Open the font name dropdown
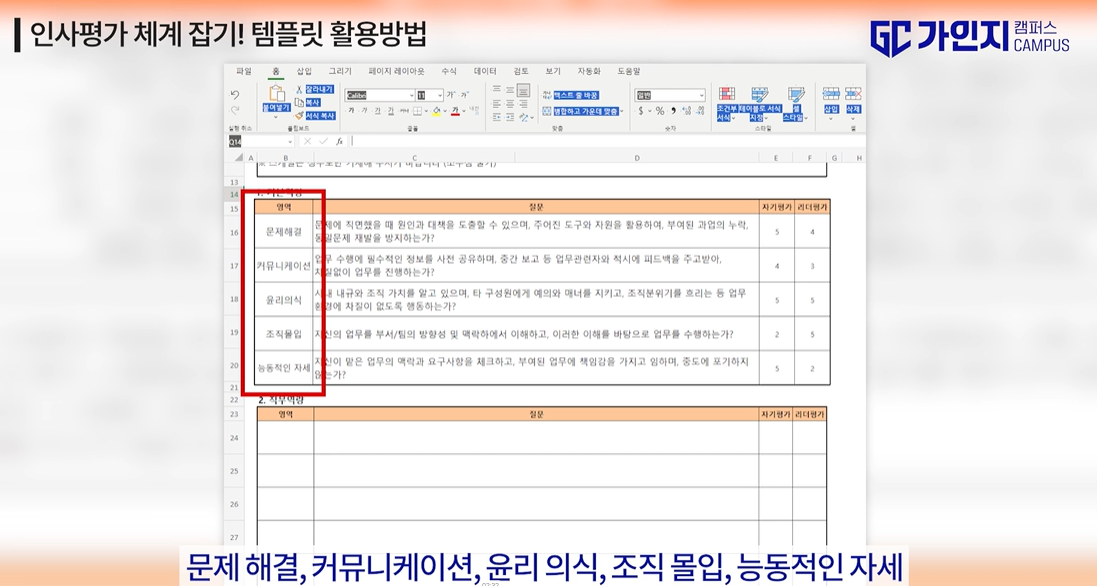The width and height of the screenshot is (1097, 586). click(x=412, y=95)
